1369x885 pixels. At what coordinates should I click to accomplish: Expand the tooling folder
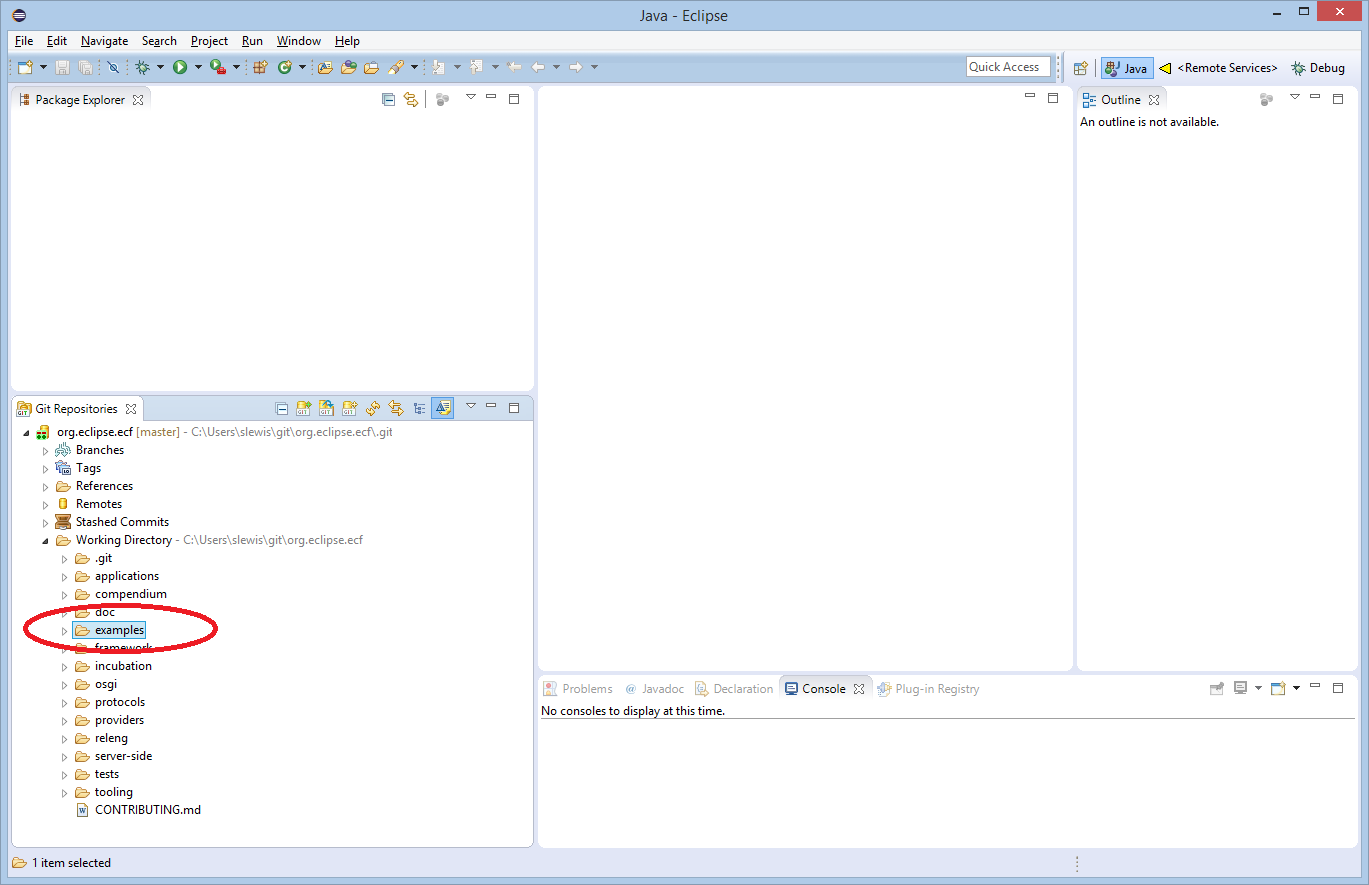[x=65, y=793]
